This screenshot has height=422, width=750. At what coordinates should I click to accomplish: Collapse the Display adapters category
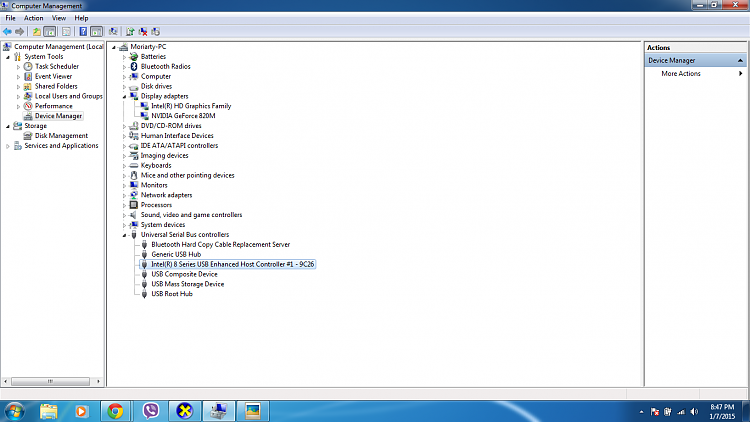pos(124,97)
